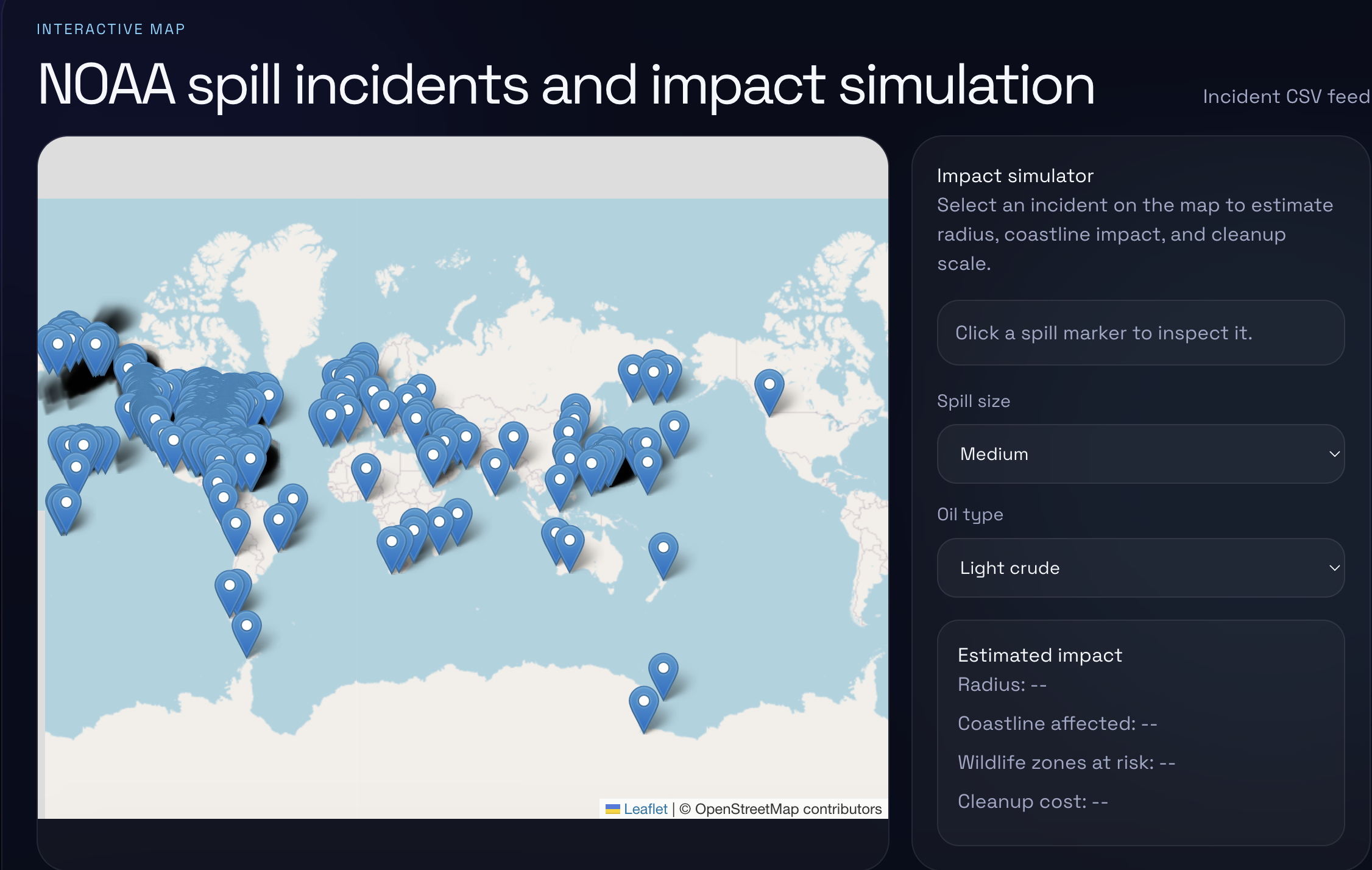Click the 'Click a spill marker' info box

[1140, 333]
